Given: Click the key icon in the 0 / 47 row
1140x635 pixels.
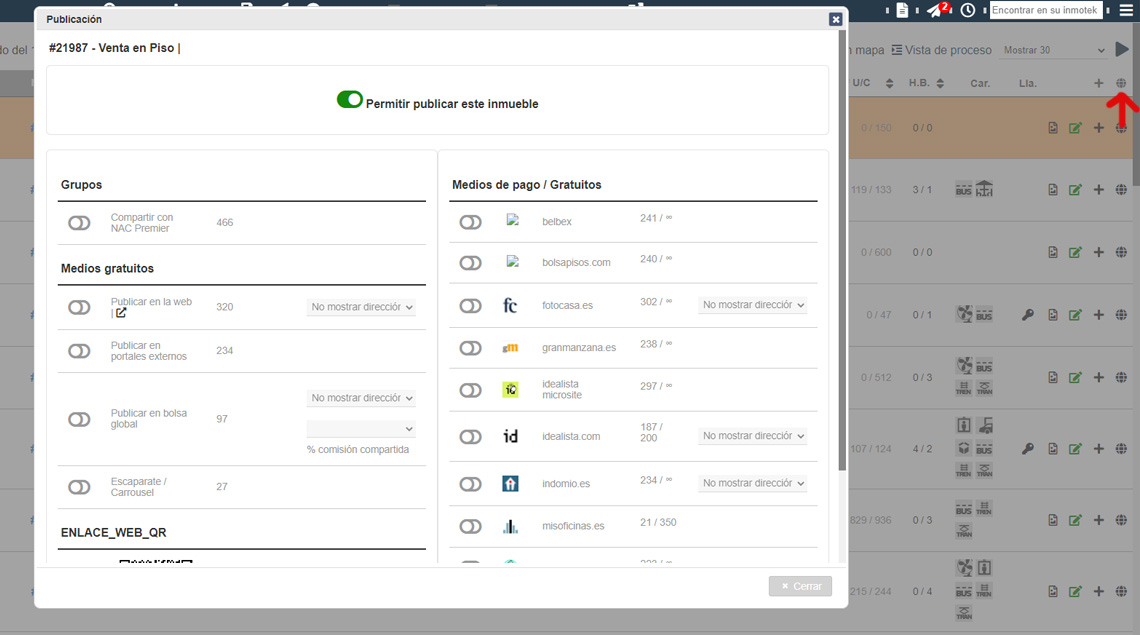Looking at the screenshot, I should (1027, 315).
